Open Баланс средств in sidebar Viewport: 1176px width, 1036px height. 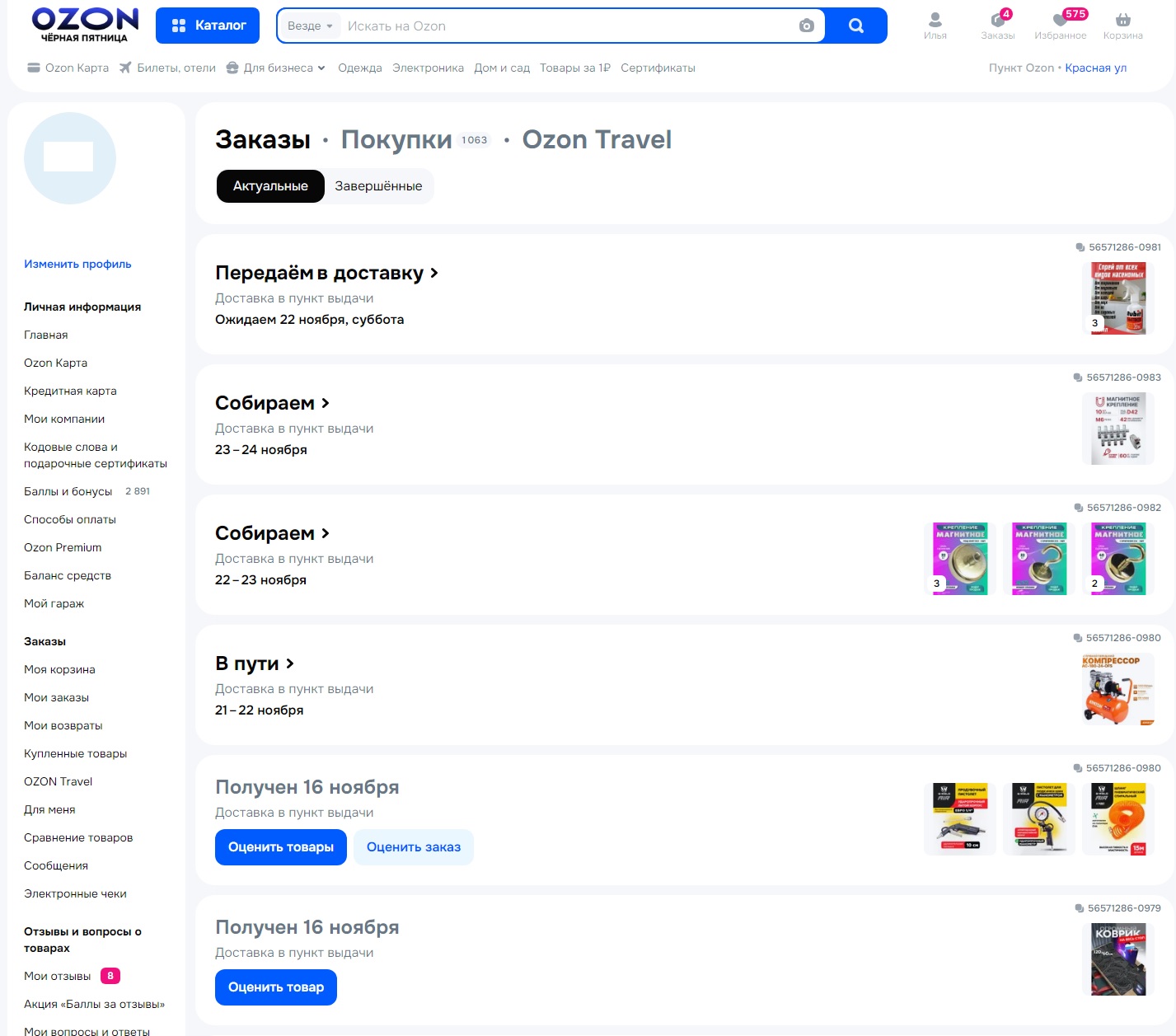(68, 575)
